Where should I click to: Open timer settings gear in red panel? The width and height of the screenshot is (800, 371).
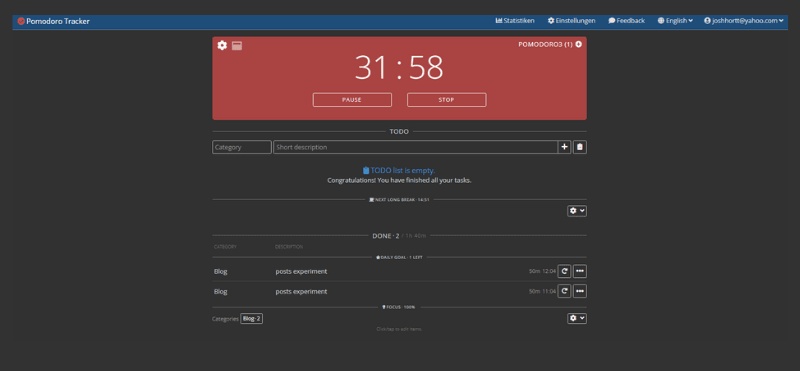(222, 45)
